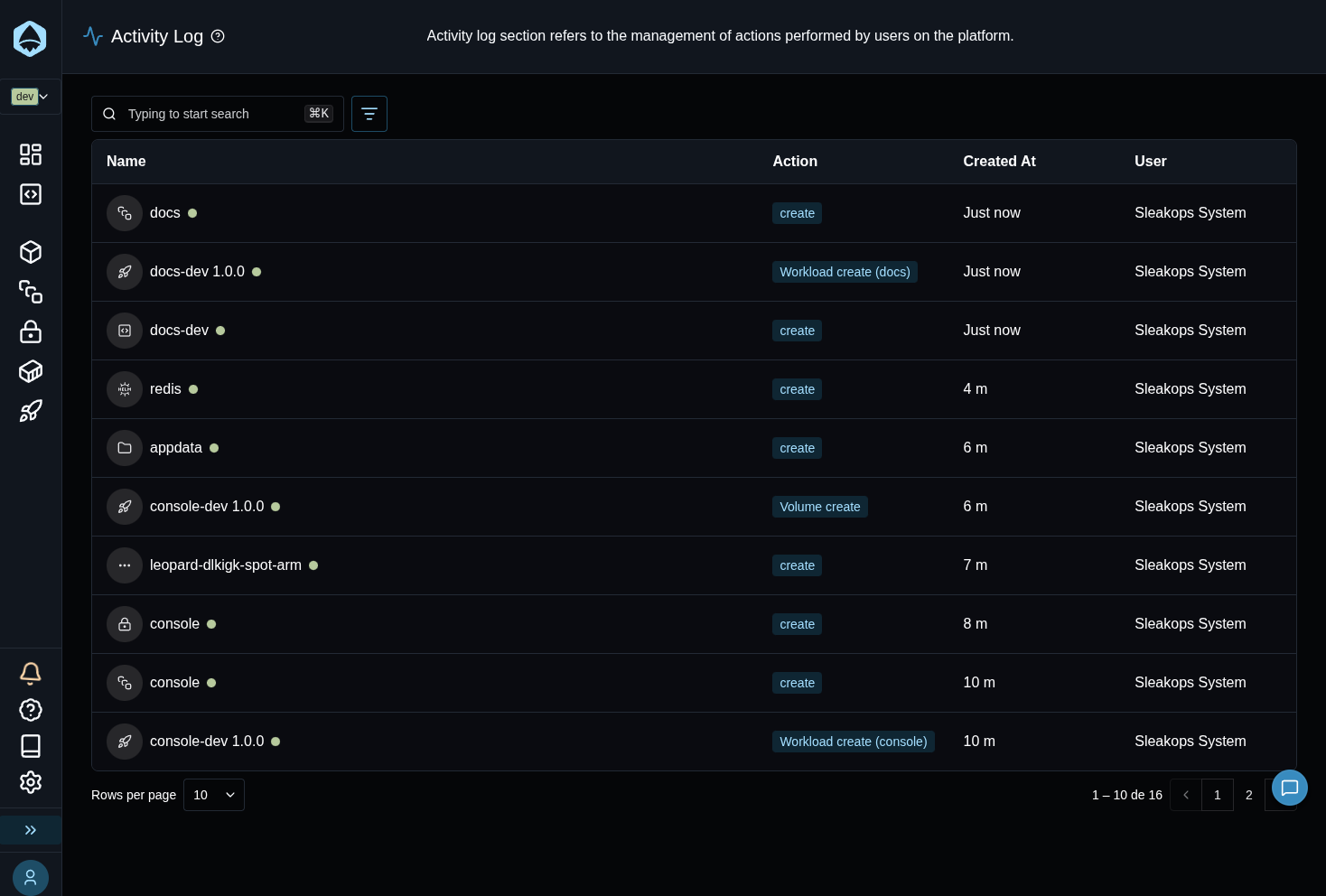Open the help question-mark icon
The width and height of the screenshot is (1326, 896).
[x=30, y=710]
